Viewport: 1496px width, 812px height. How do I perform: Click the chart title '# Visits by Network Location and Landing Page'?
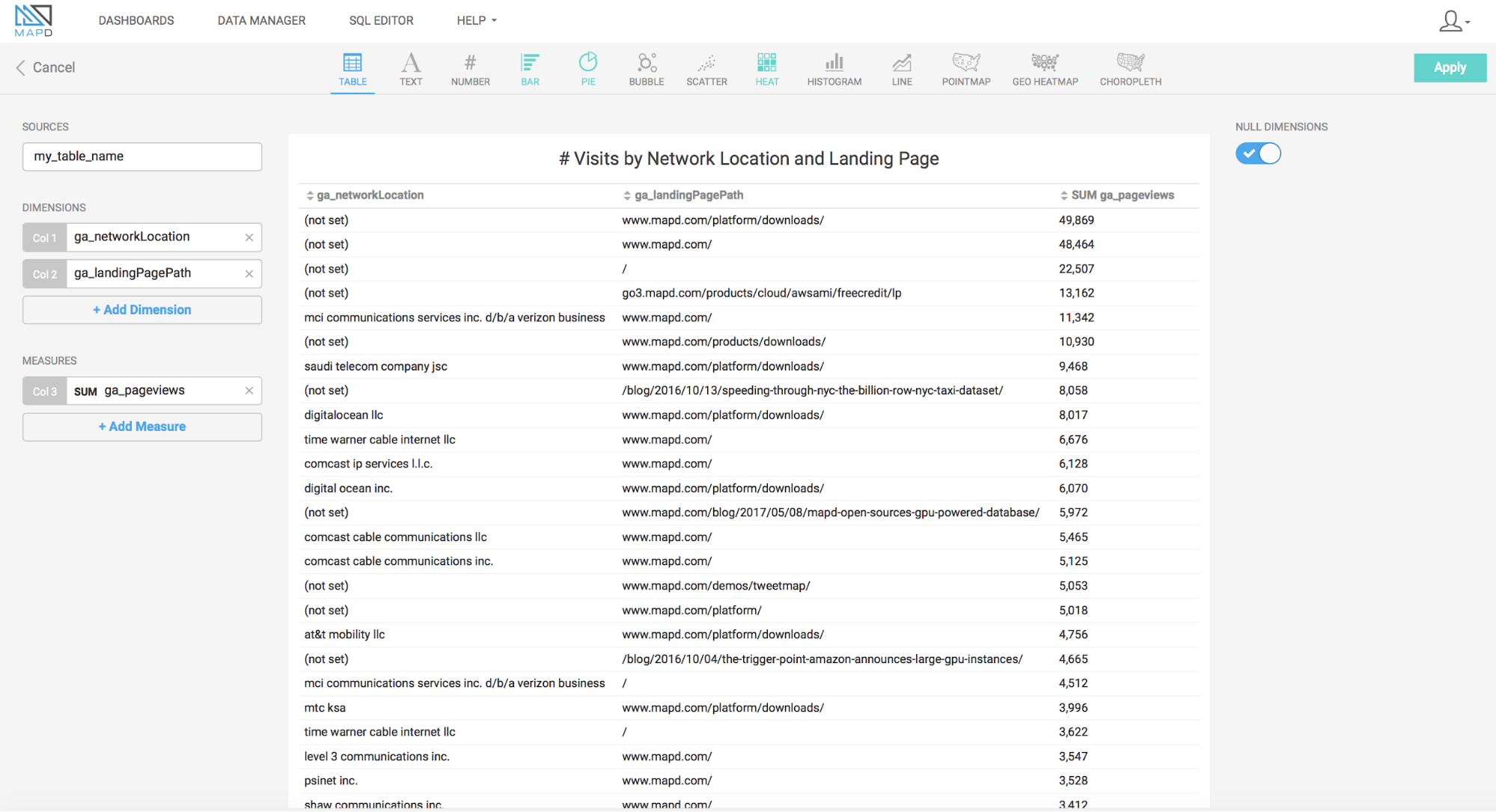748,159
